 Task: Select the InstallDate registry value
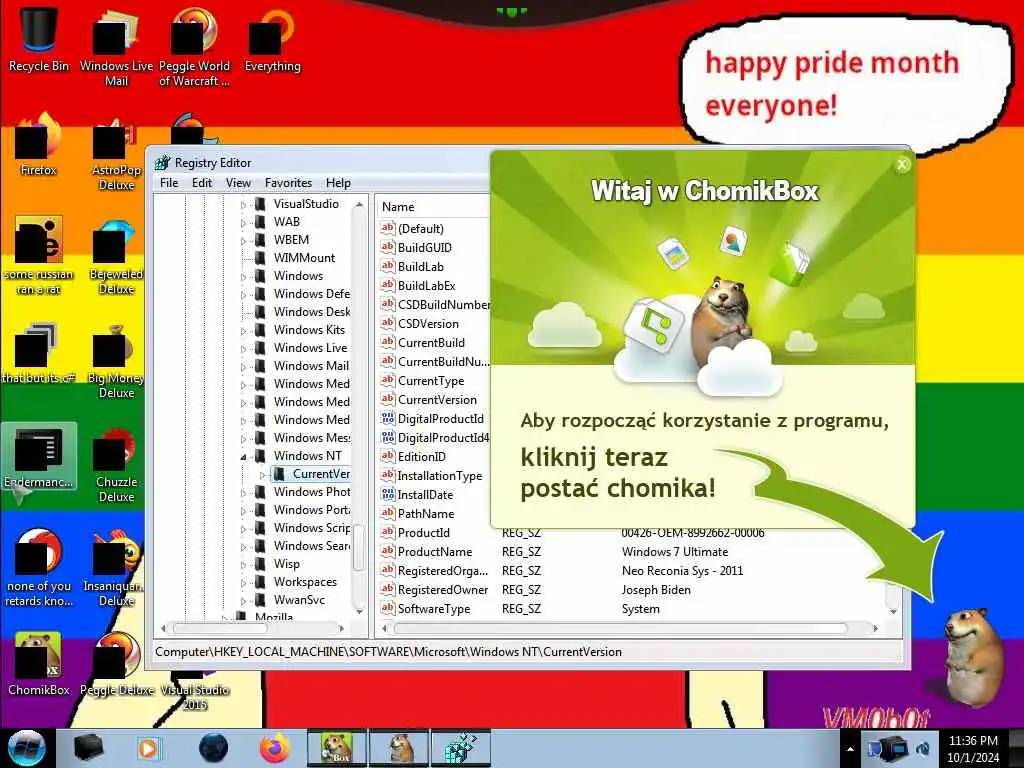pos(425,494)
